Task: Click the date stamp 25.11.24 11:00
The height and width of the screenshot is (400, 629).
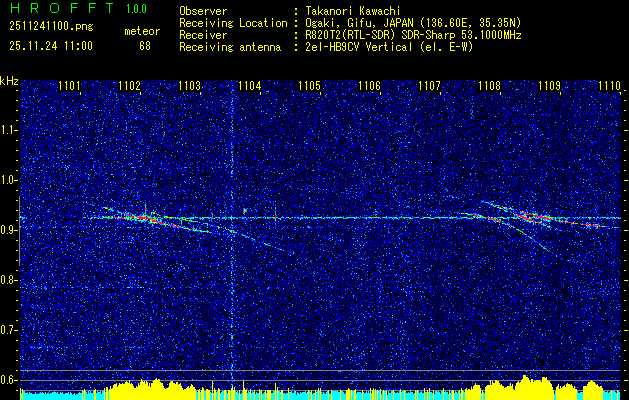Action: tap(51, 46)
